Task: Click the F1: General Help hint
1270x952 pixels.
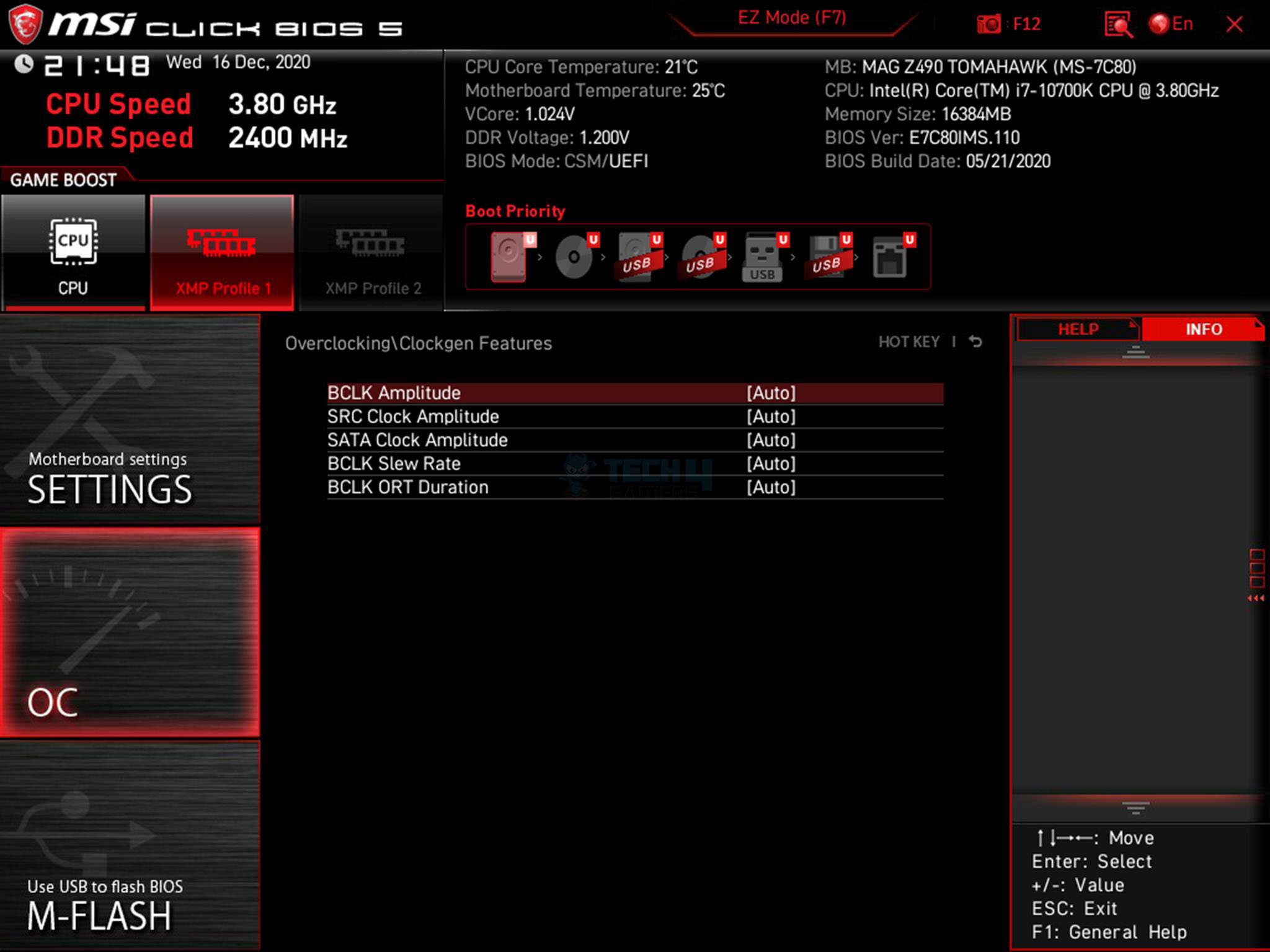Action: pyautogui.click(x=1109, y=932)
